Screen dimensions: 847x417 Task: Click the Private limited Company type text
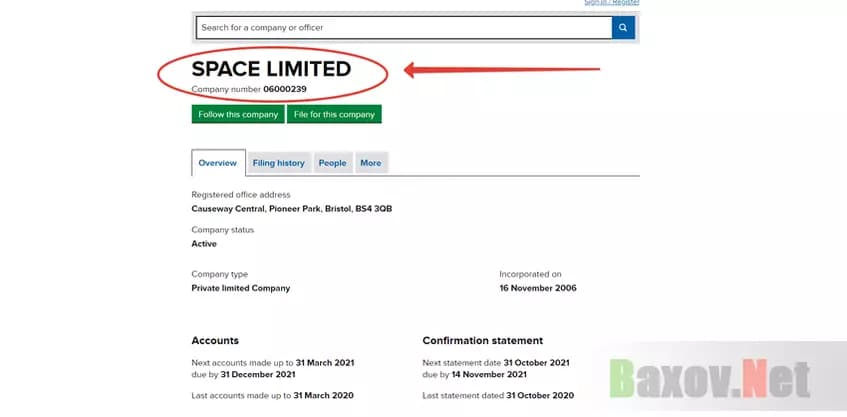240,288
